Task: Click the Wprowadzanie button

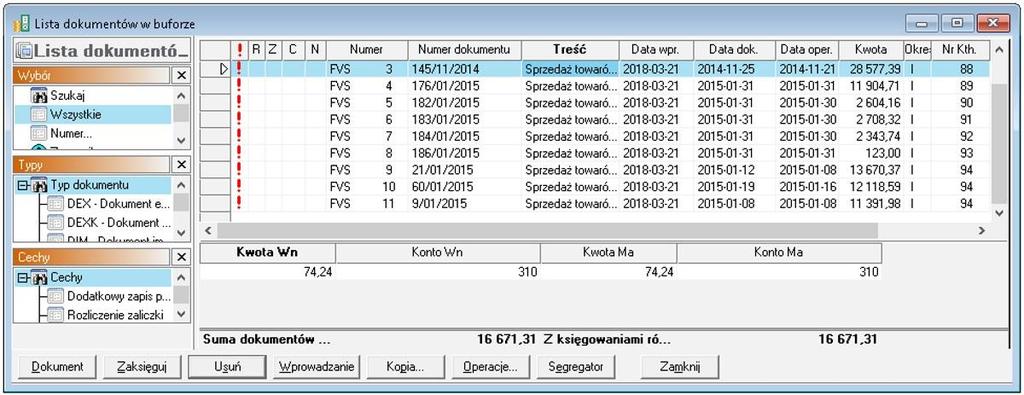Action: click(316, 367)
